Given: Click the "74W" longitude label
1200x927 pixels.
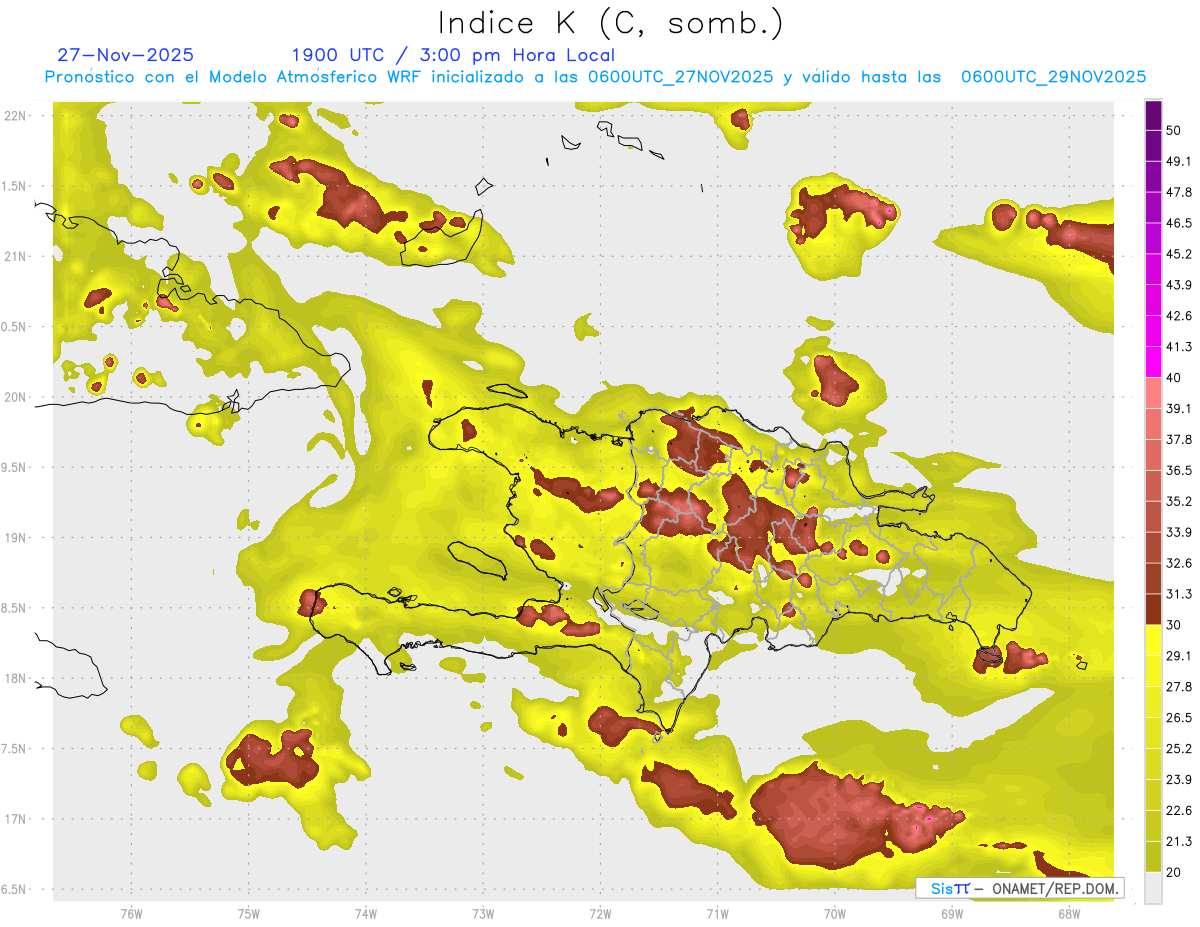Looking at the screenshot, I should pyautogui.click(x=366, y=913).
